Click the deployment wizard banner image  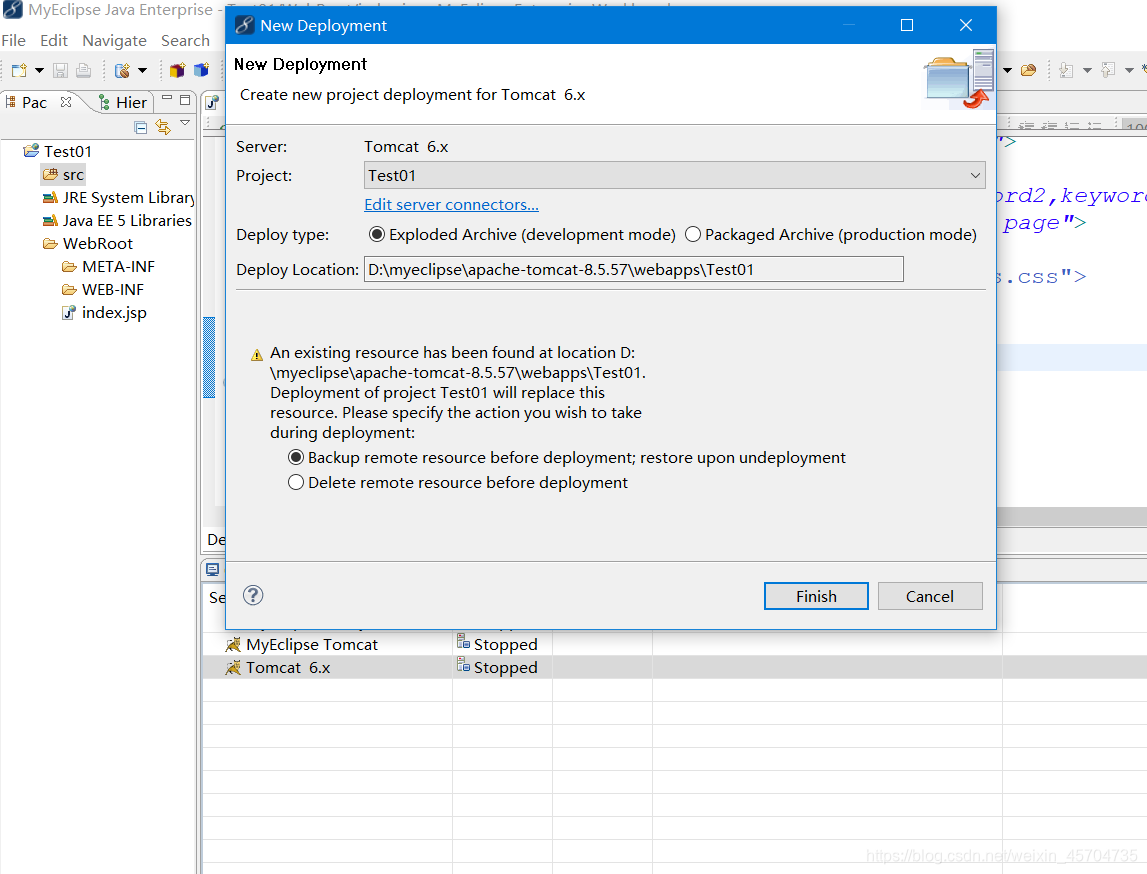point(959,79)
